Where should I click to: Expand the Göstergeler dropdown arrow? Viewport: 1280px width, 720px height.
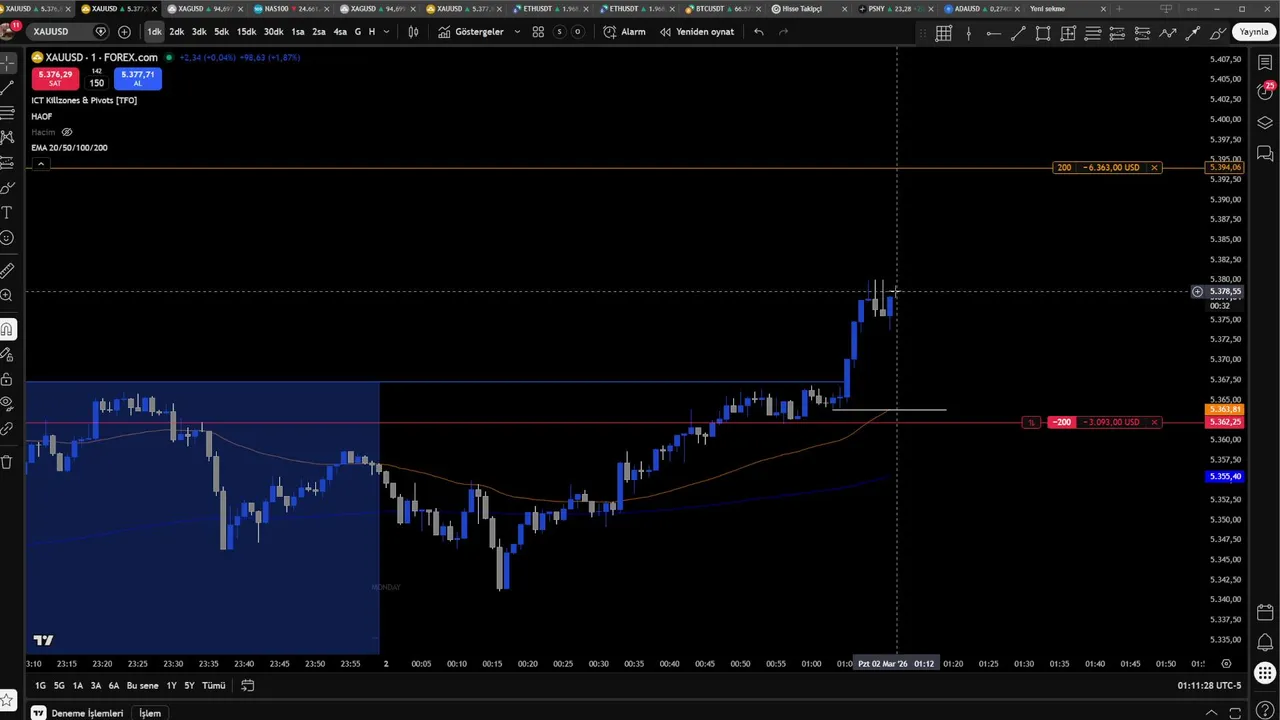517,32
